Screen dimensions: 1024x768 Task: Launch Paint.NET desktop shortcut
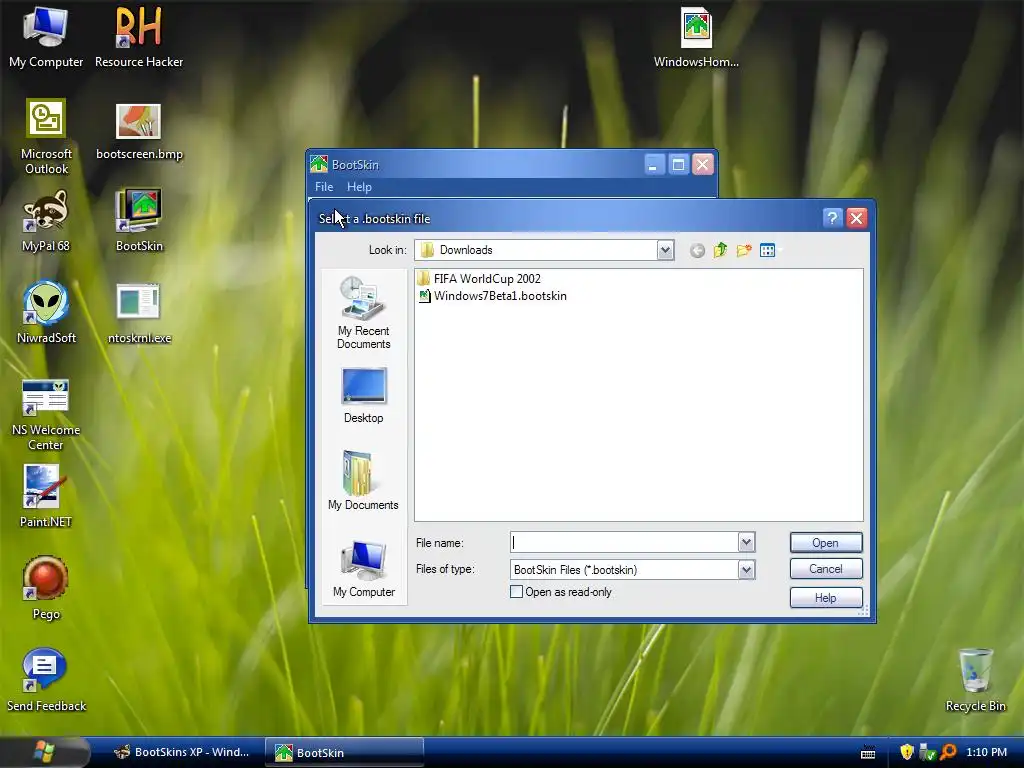[46, 496]
